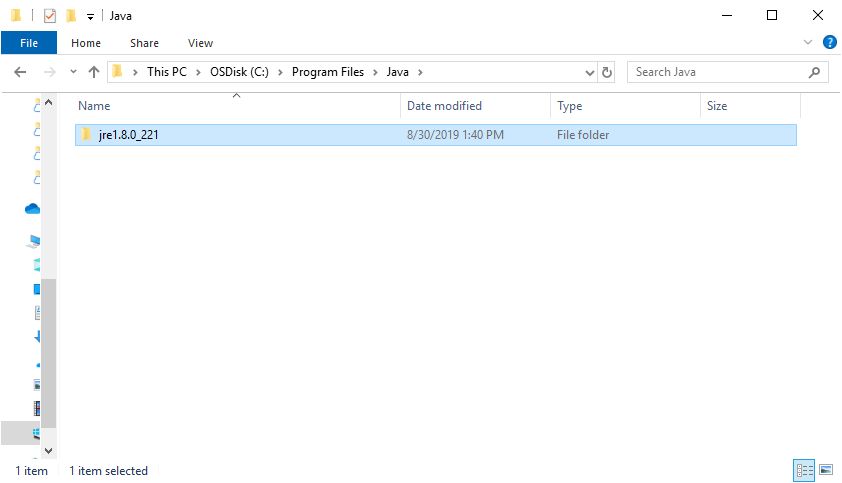Open Help with the question mark icon

pyautogui.click(x=829, y=43)
